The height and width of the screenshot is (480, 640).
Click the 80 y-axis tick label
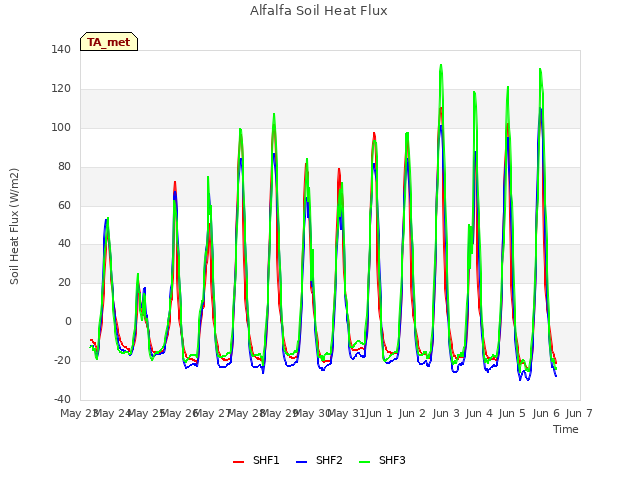(64, 167)
